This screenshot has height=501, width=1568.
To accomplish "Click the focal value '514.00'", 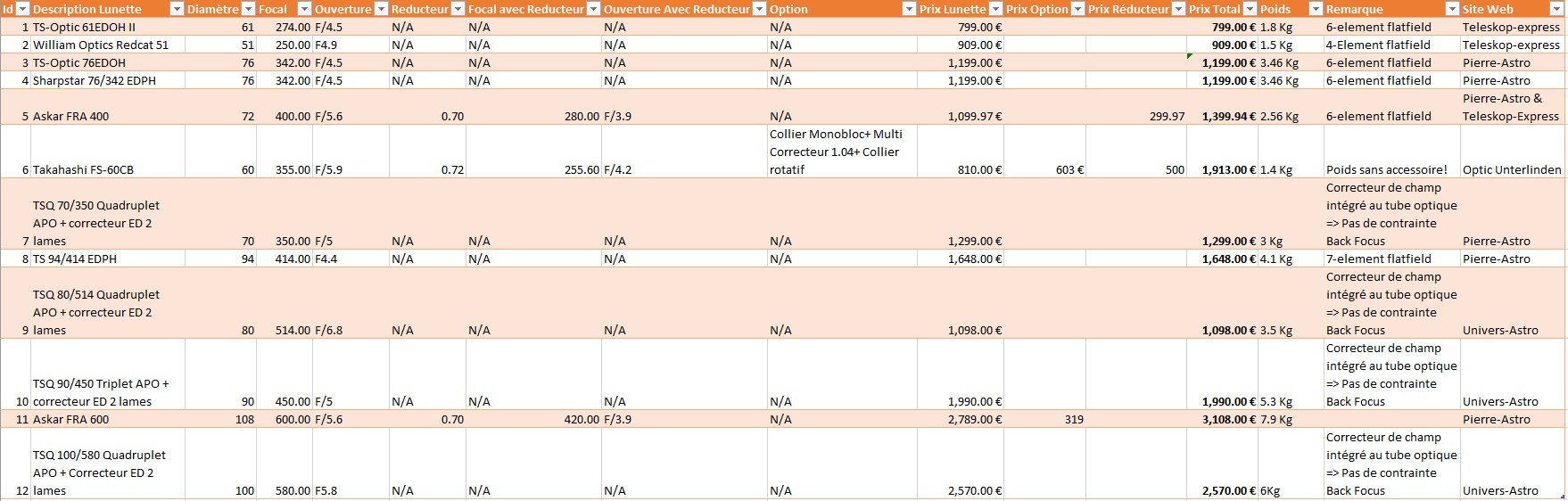I will point(293,330).
